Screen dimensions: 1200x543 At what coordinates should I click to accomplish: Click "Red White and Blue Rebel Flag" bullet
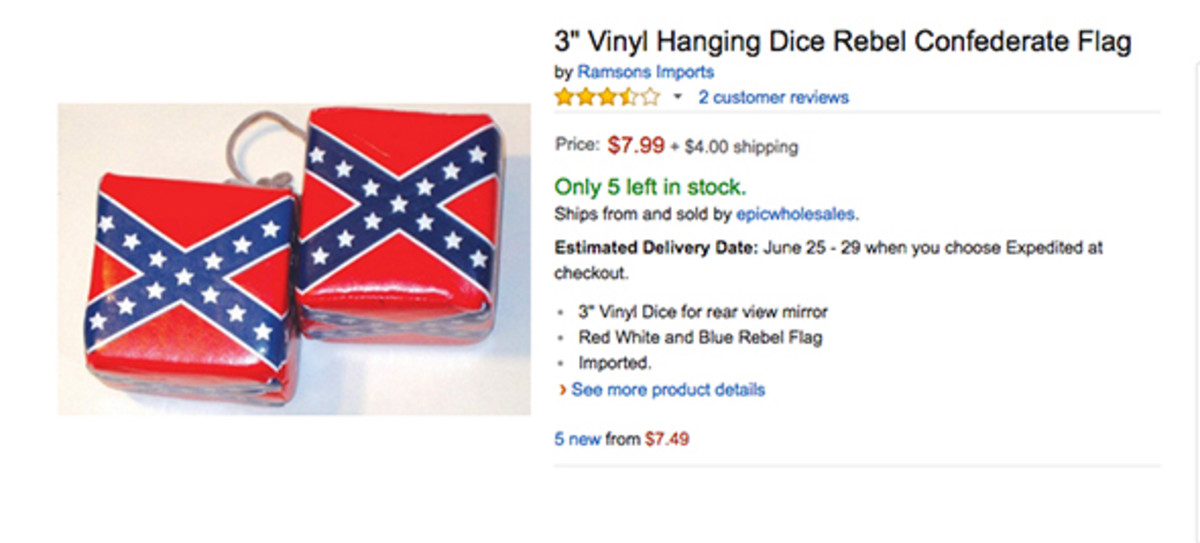tap(700, 338)
